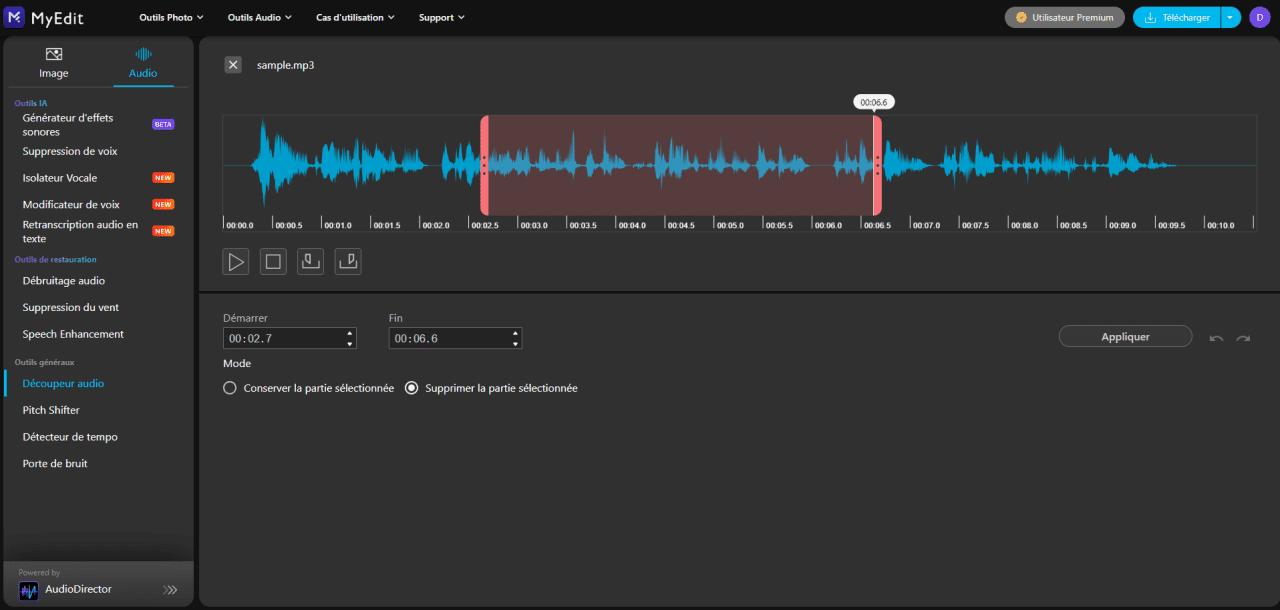Expand the AudioDirector promotion arrows
This screenshot has height=610, width=1280.
(x=171, y=590)
